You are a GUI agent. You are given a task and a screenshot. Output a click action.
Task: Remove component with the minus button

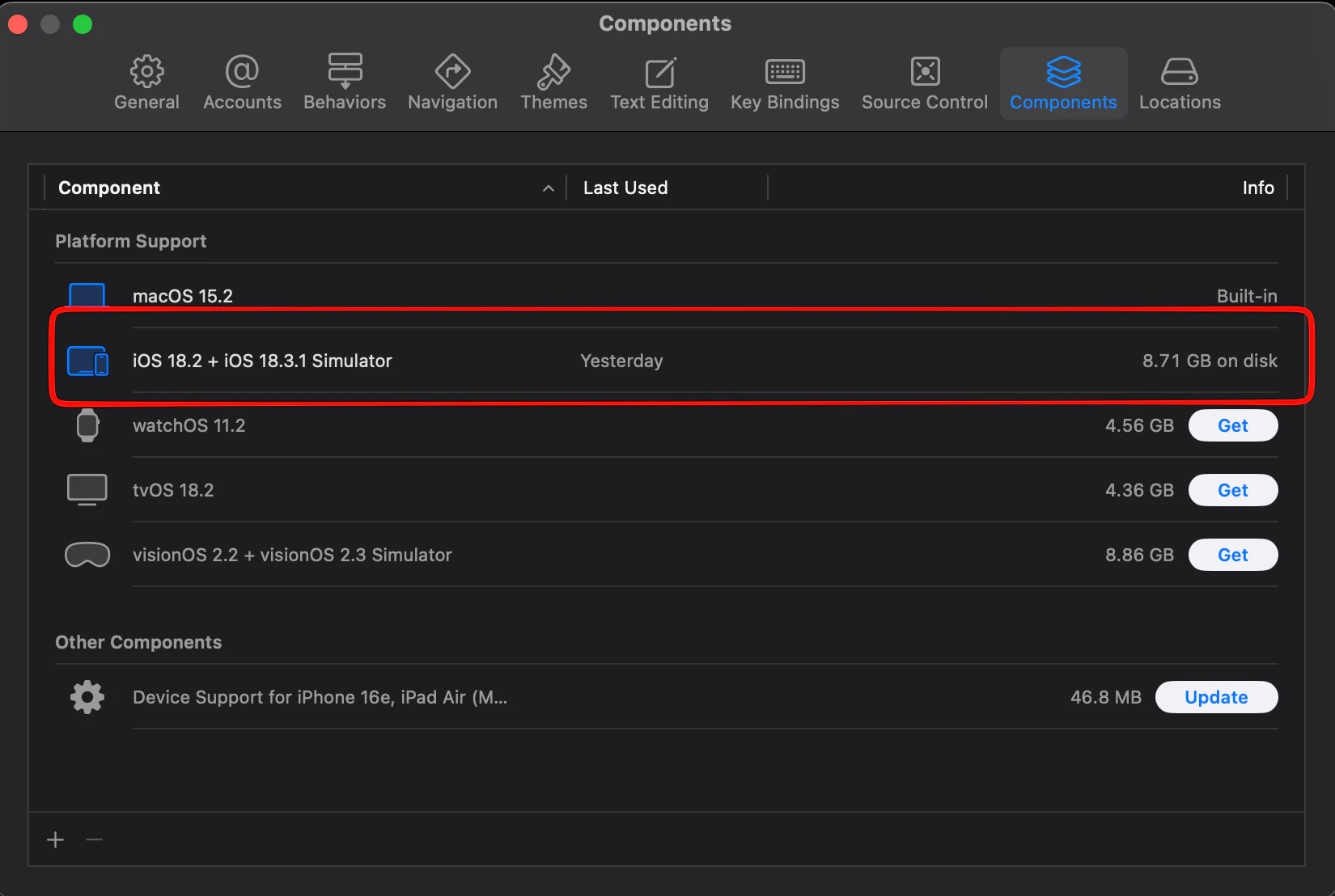(94, 840)
